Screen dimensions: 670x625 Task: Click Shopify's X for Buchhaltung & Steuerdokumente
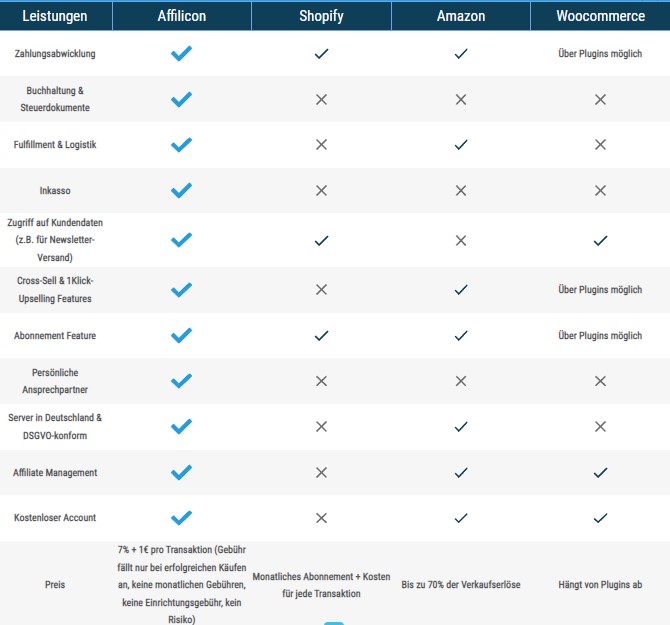pos(321,100)
